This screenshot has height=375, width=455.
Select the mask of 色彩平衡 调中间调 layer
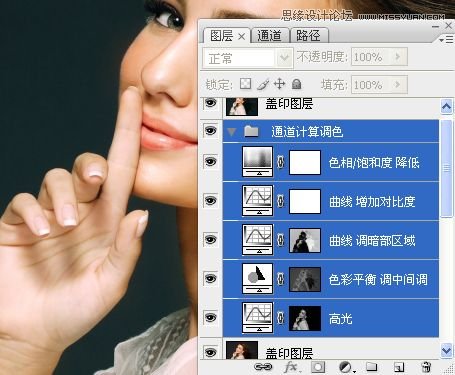point(305,279)
